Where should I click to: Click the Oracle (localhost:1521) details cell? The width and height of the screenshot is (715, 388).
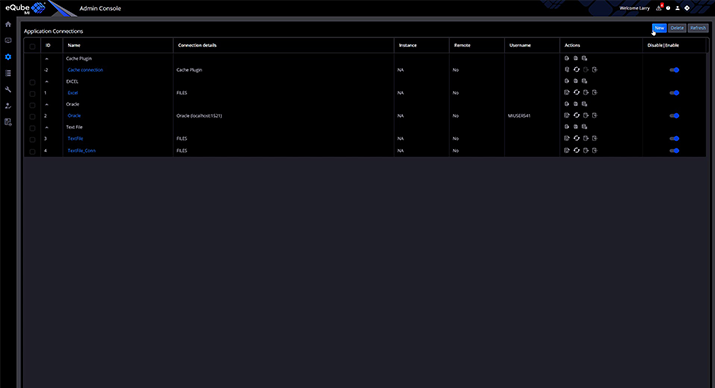(199, 116)
